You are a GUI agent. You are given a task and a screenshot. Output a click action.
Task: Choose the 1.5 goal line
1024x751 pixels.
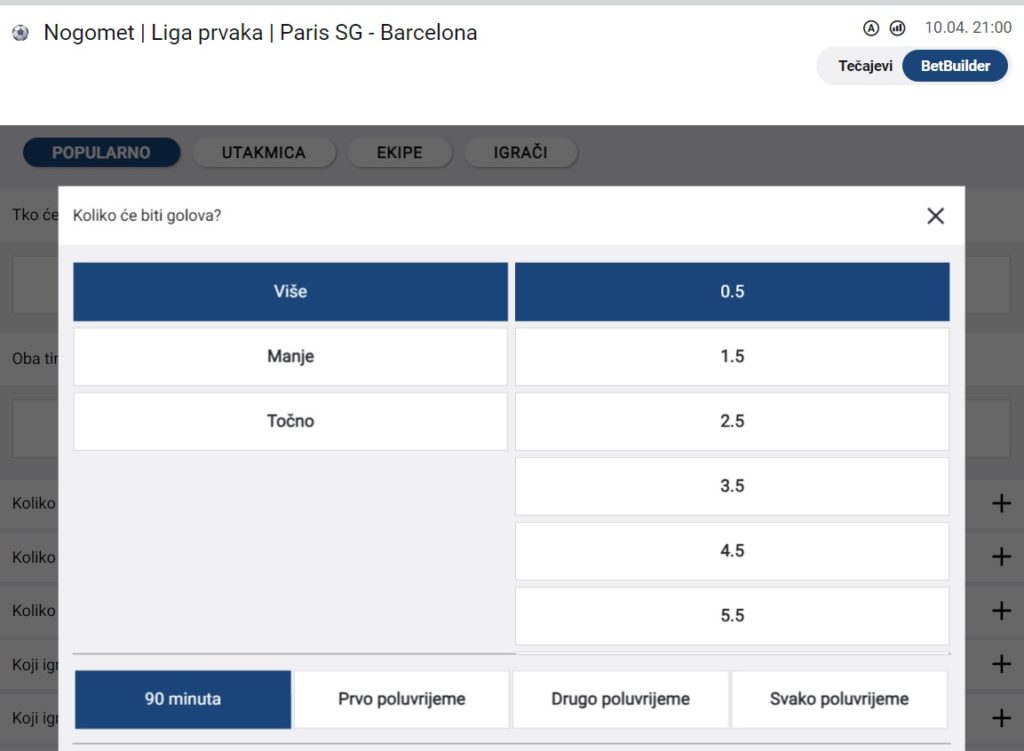pyautogui.click(x=732, y=356)
